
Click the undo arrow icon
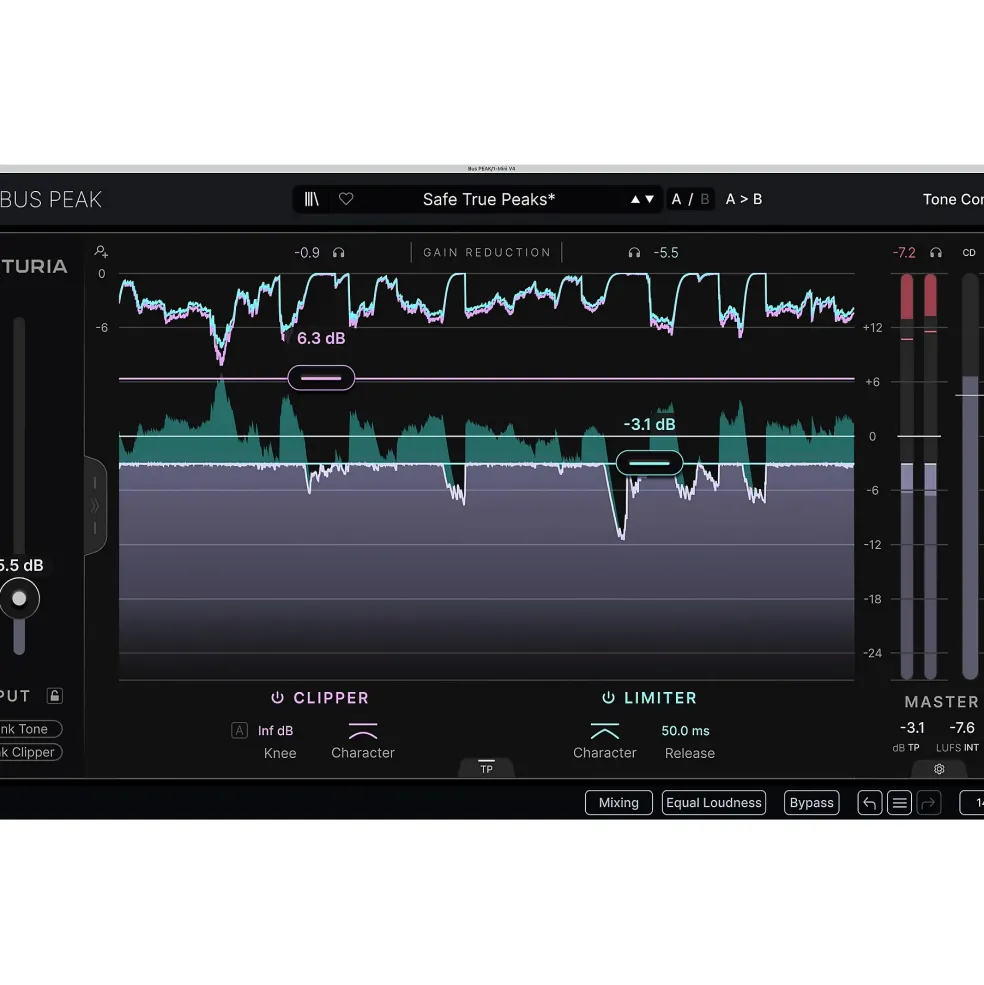coord(870,803)
